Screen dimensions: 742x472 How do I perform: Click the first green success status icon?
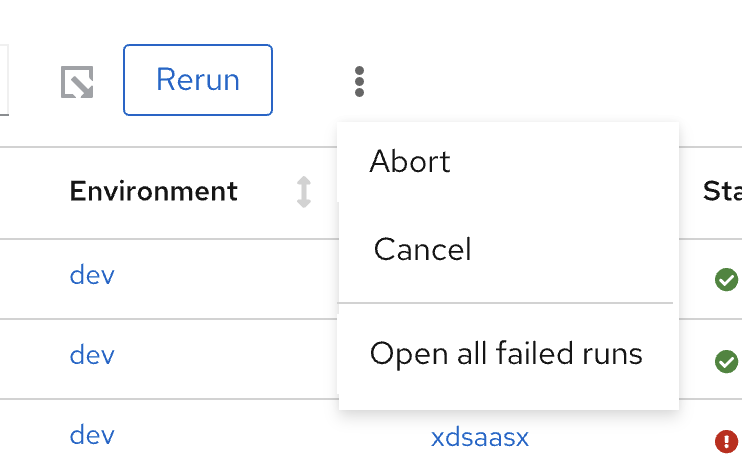pos(726,280)
